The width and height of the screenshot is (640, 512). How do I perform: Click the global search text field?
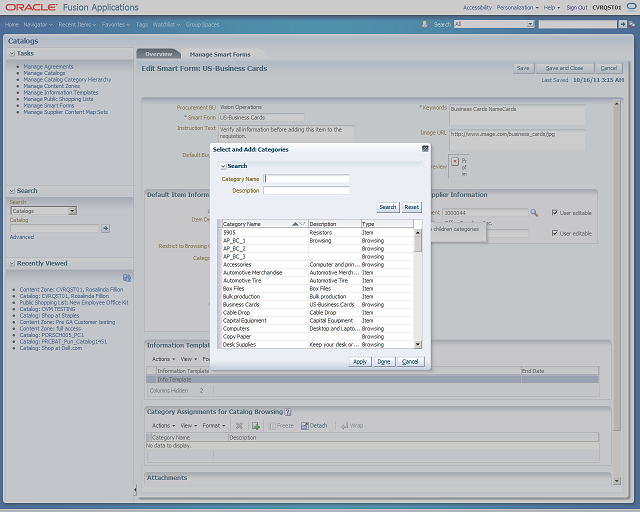pyautogui.click(x=578, y=24)
